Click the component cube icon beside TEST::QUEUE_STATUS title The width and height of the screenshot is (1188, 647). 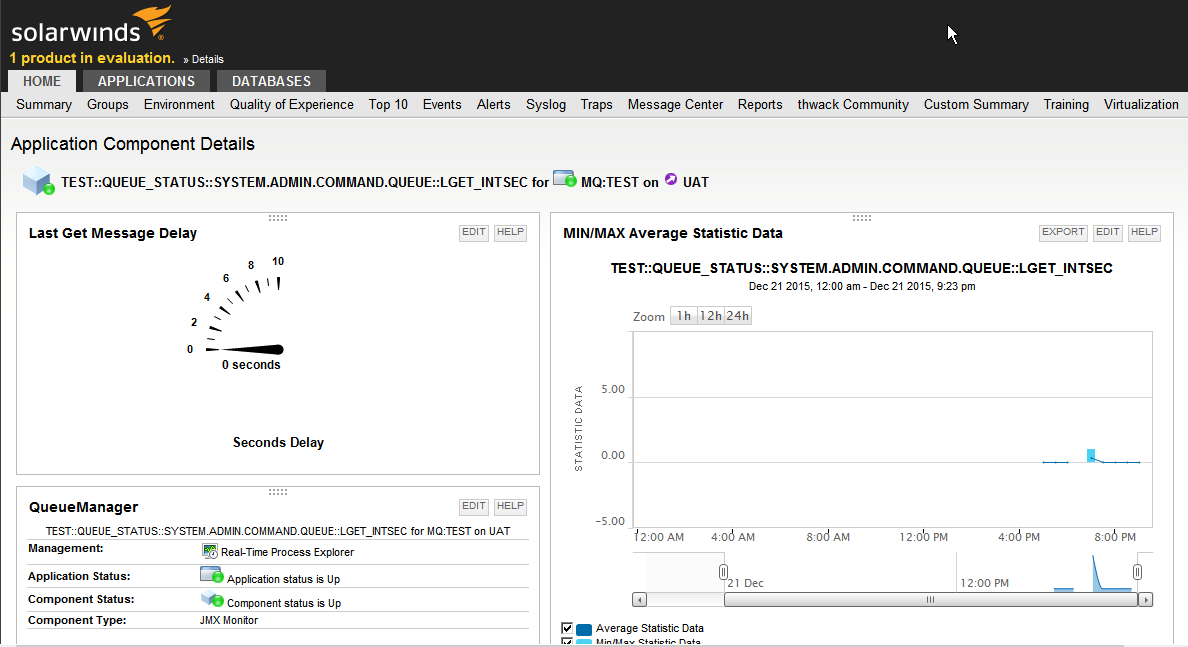pyautogui.click(x=37, y=180)
